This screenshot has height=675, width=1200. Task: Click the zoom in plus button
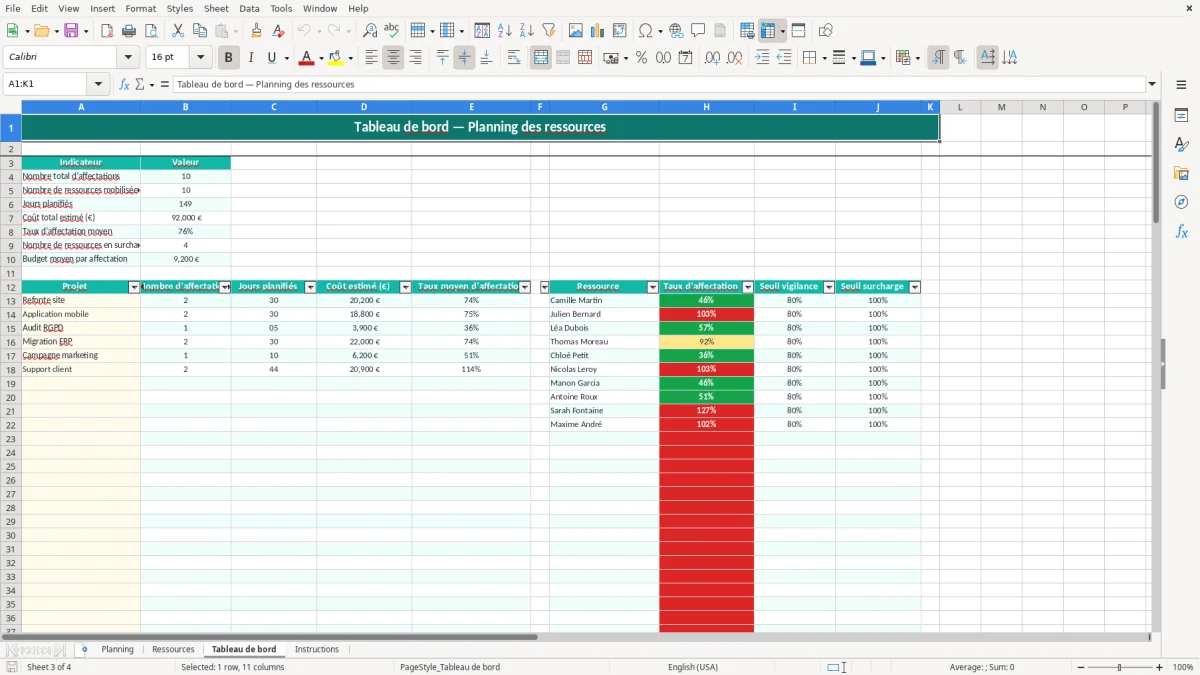1160,667
